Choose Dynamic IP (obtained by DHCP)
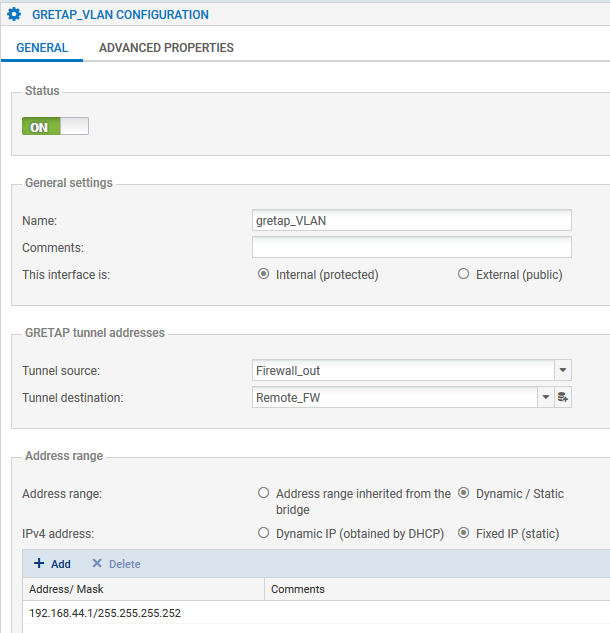 click(x=264, y=534)
